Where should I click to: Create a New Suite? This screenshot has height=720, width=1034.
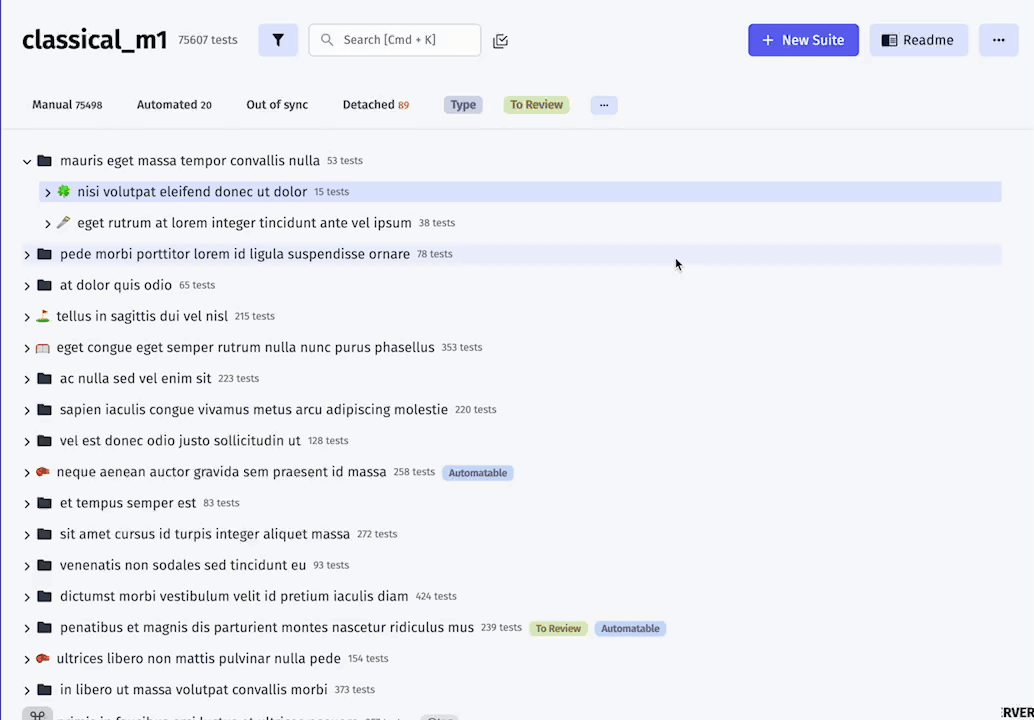(x=803, y=40)
